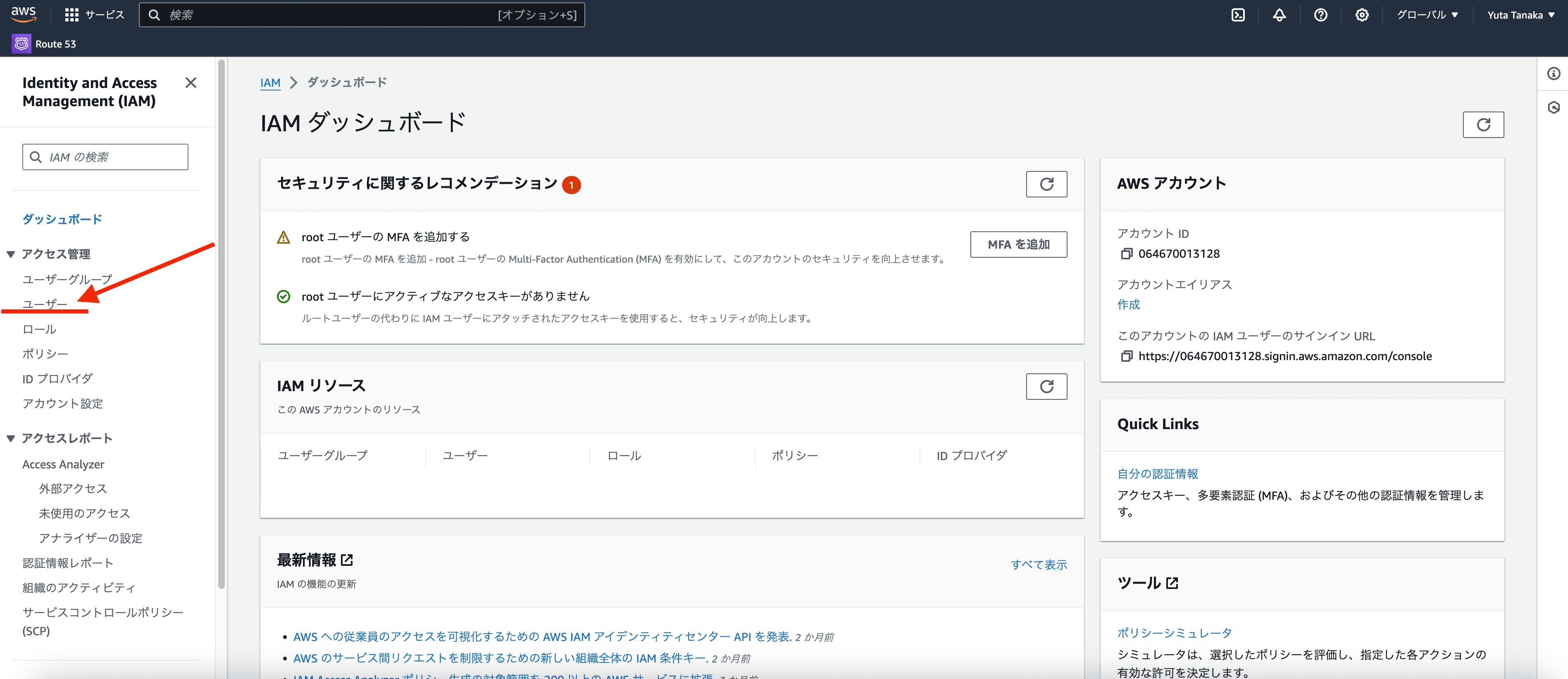Screen dimensions: 1568x679
Task: Open Access Analyzer in the sidebar
Action: (63, 464)
